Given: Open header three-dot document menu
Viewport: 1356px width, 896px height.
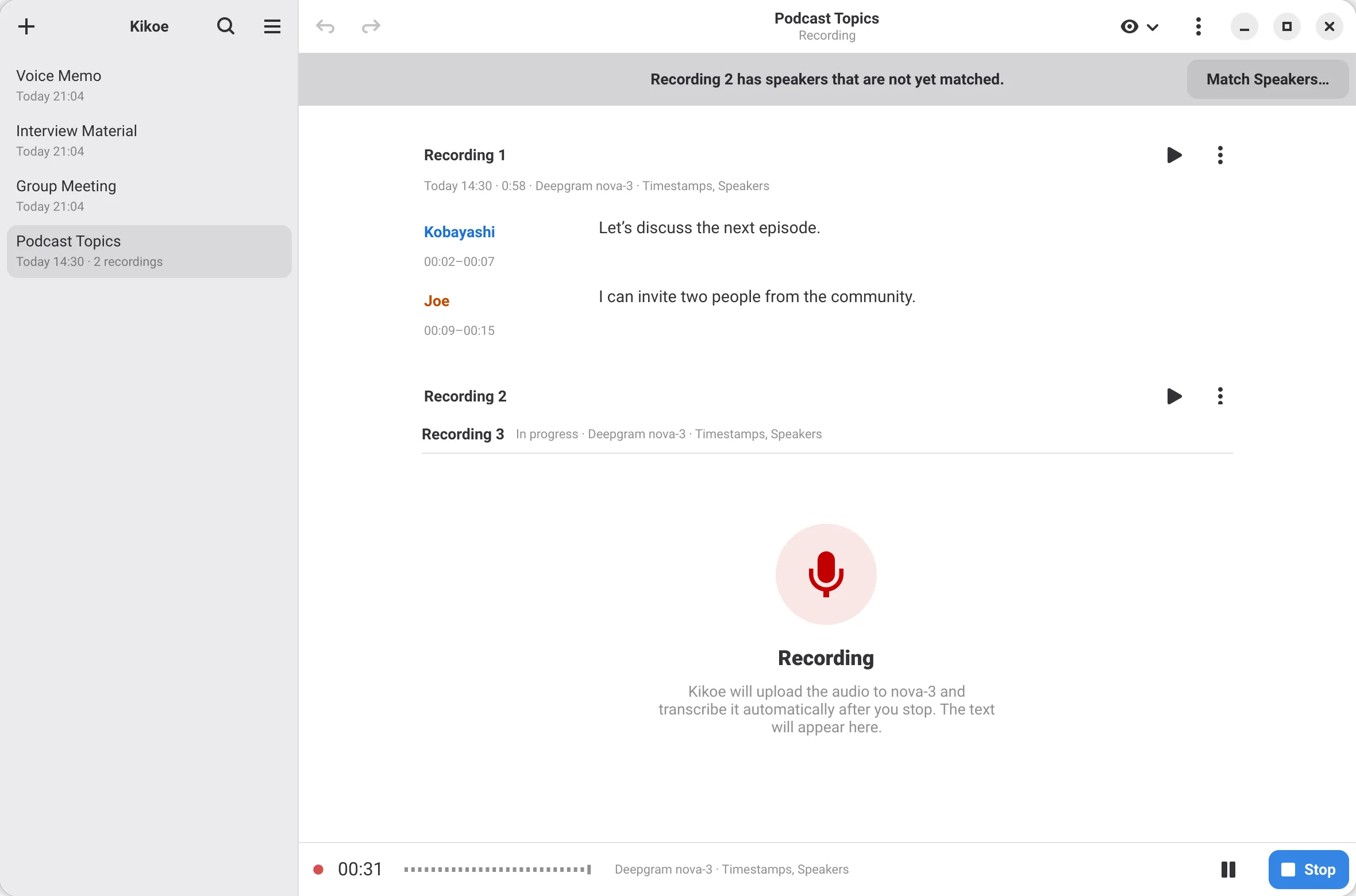Looking at the screenshot, I should (1198, 26).
